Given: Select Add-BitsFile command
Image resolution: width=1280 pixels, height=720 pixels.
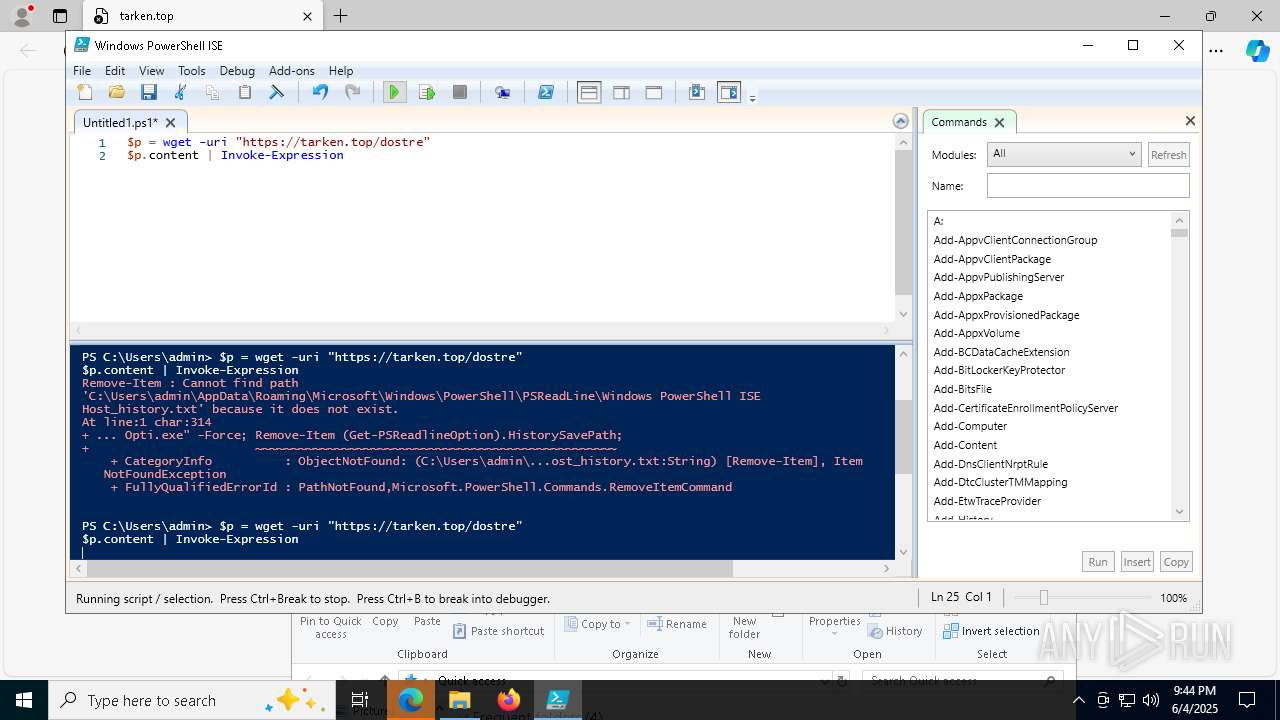Looking at the screenshot, I should [963, 389].
